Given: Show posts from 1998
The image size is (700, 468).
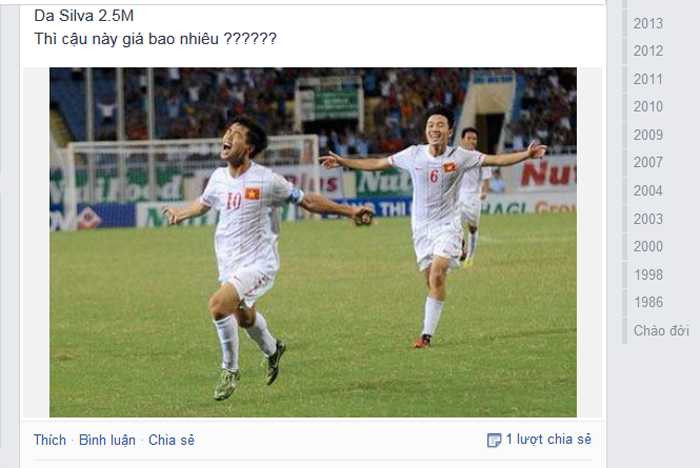Looking at the screenshot, I should (648, 275).
